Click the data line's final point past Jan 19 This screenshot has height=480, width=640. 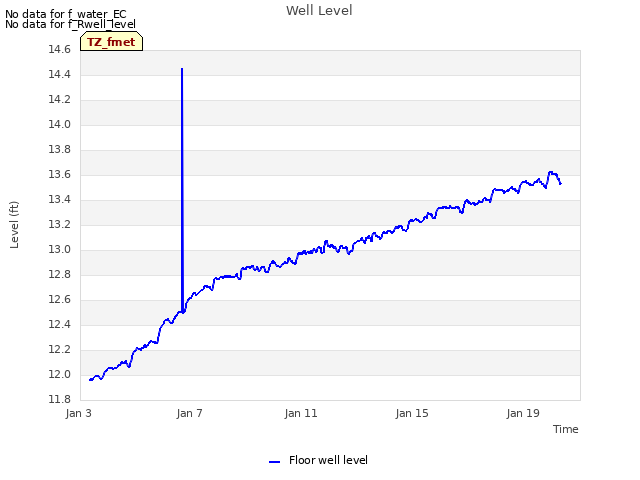click(560, 184)
